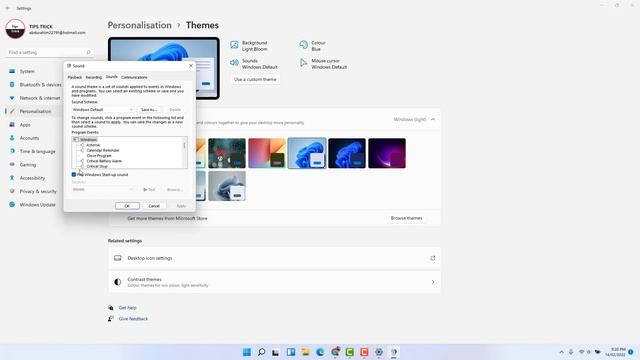Open the Sound Scheme dropdown
The height and width of the screenshot is (360, 640).
[x=103, y=110]
